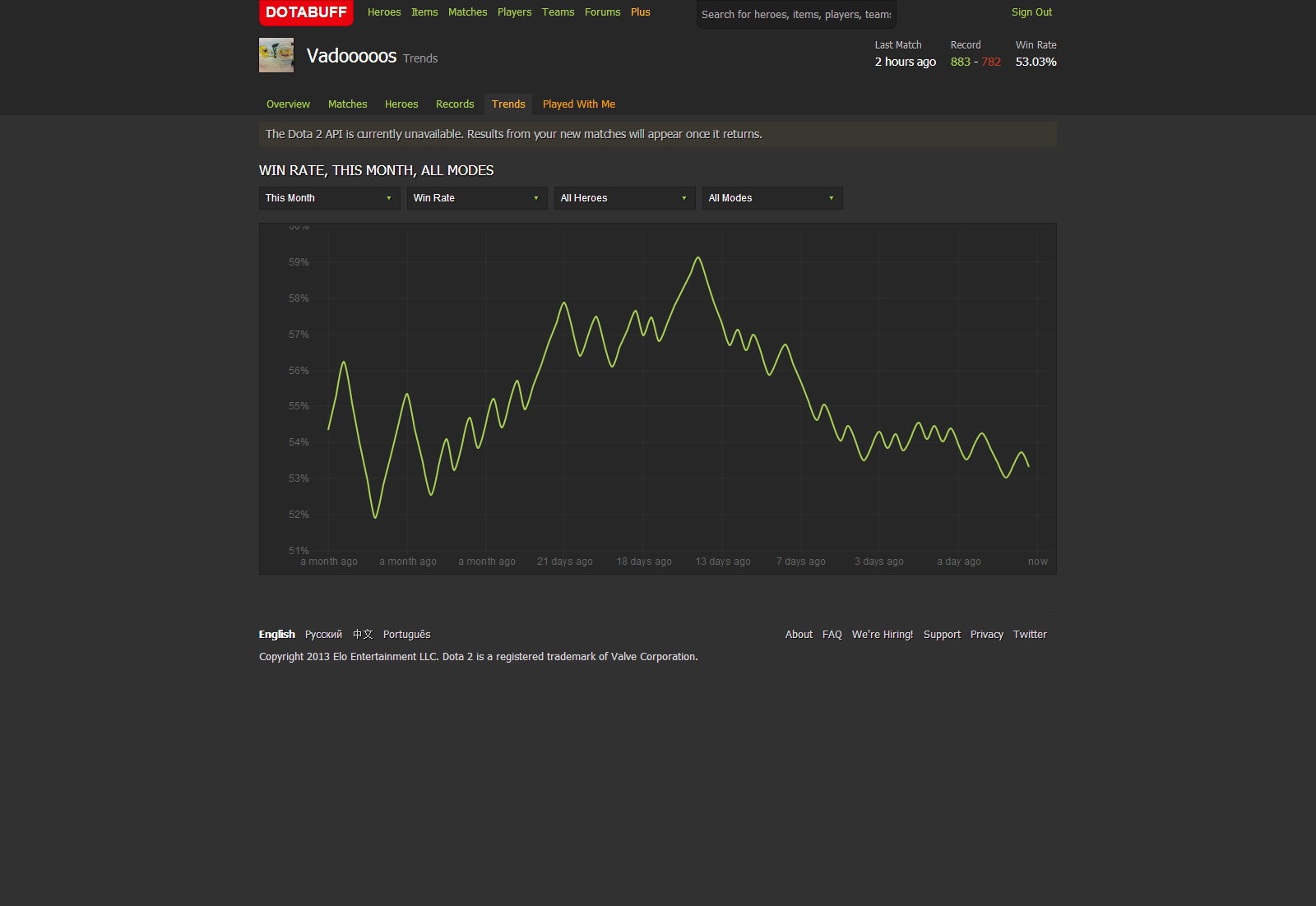Expand the All Heroes dropdown

[x=624, y=198]
